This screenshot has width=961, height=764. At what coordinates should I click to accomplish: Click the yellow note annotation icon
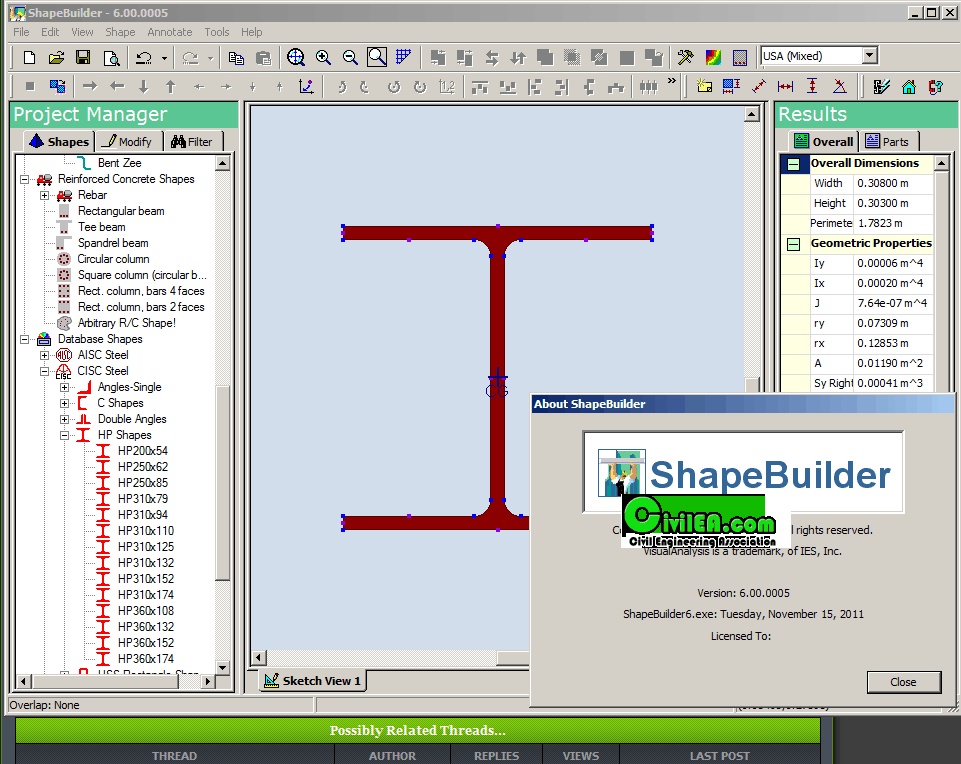pyautogui.click(x=704, y=86)
